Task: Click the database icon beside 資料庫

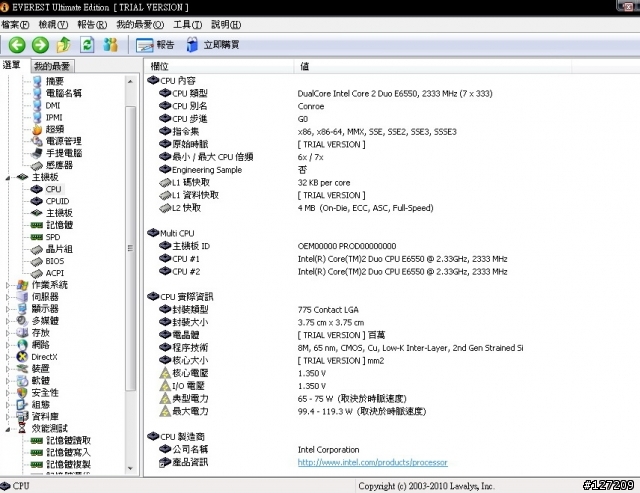Action: click(x=22, y=416)
